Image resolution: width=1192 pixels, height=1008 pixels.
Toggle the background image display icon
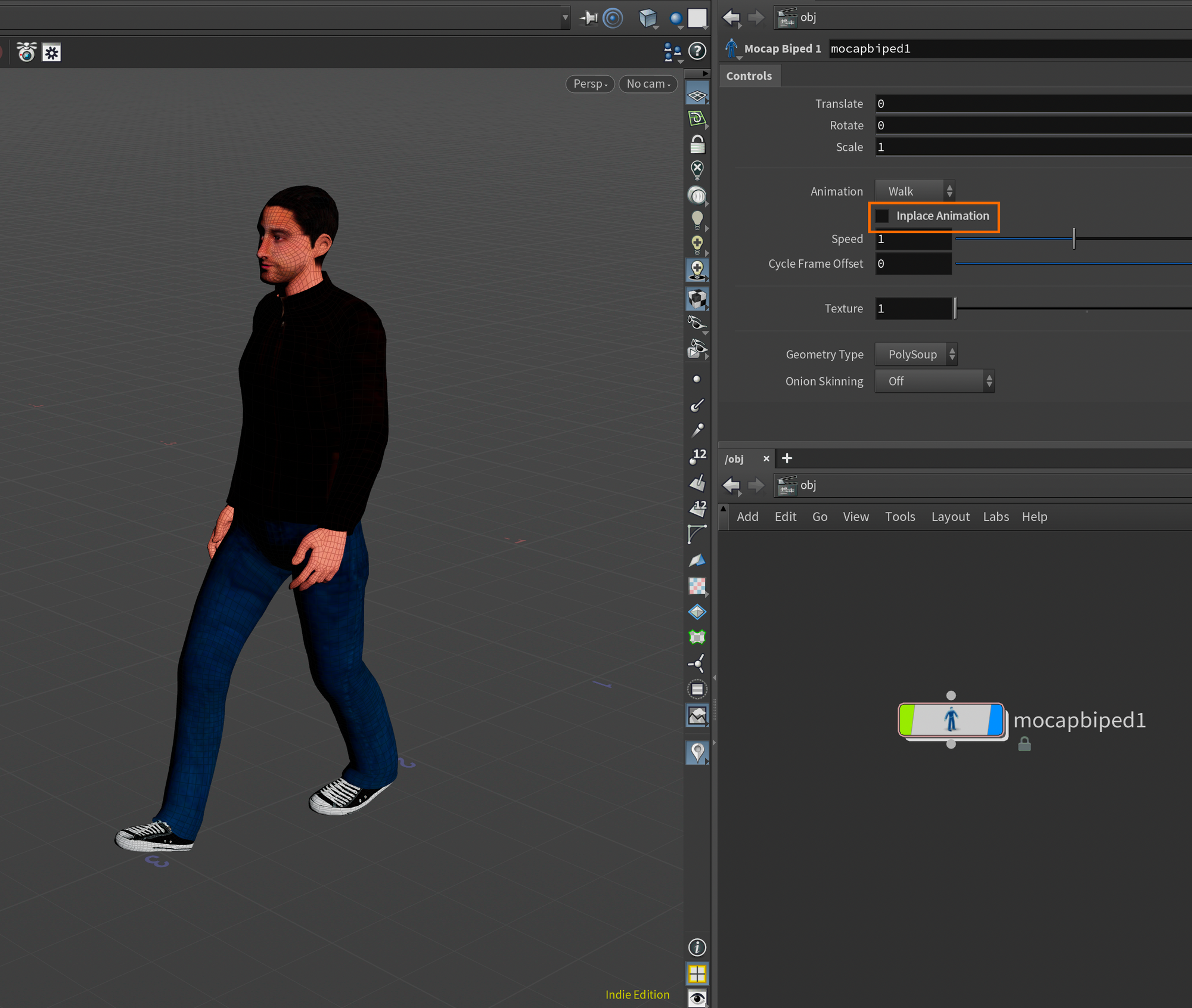coord(697,715)
